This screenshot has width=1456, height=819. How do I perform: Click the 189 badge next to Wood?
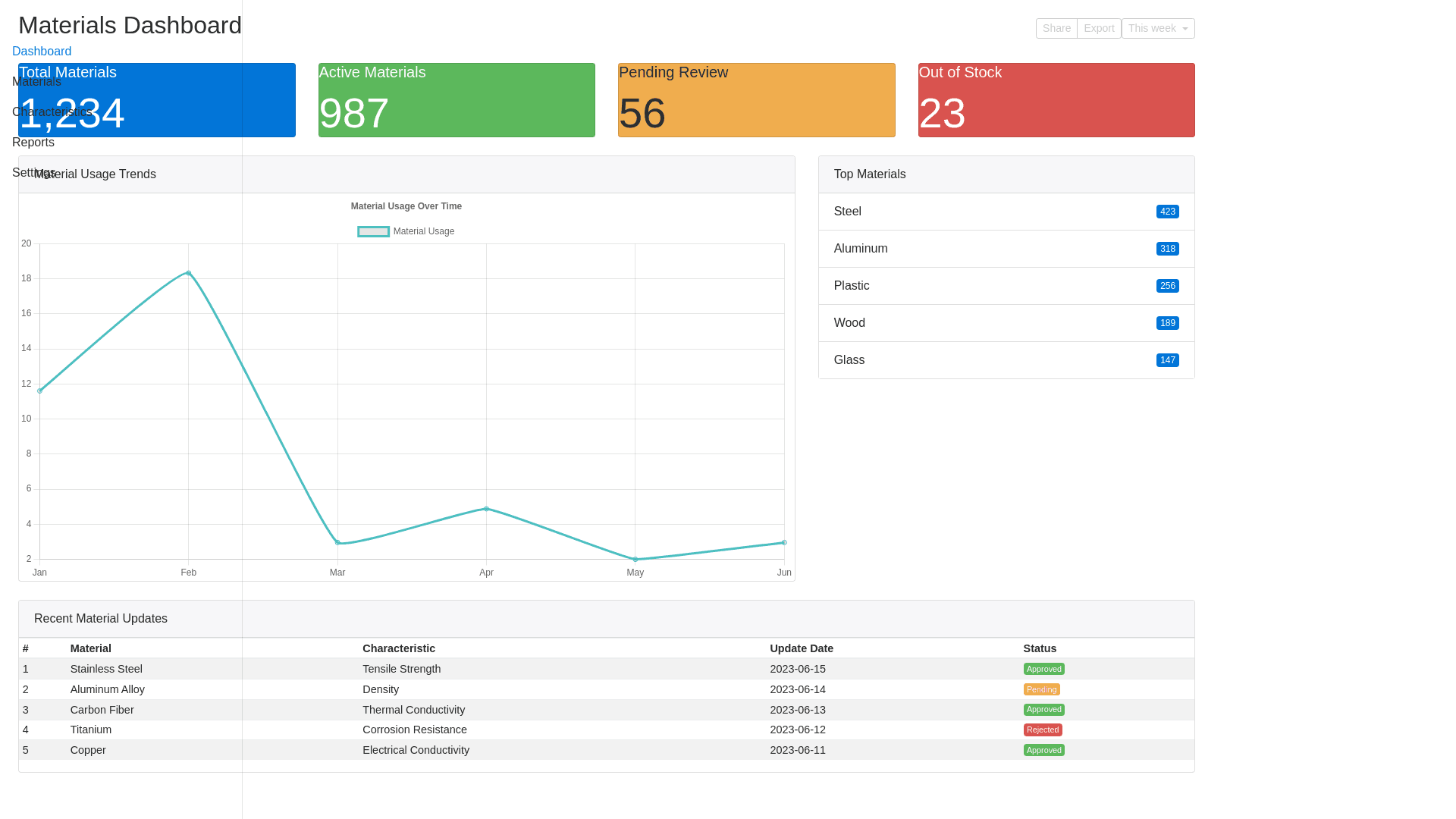click(x=1167, y=324)
